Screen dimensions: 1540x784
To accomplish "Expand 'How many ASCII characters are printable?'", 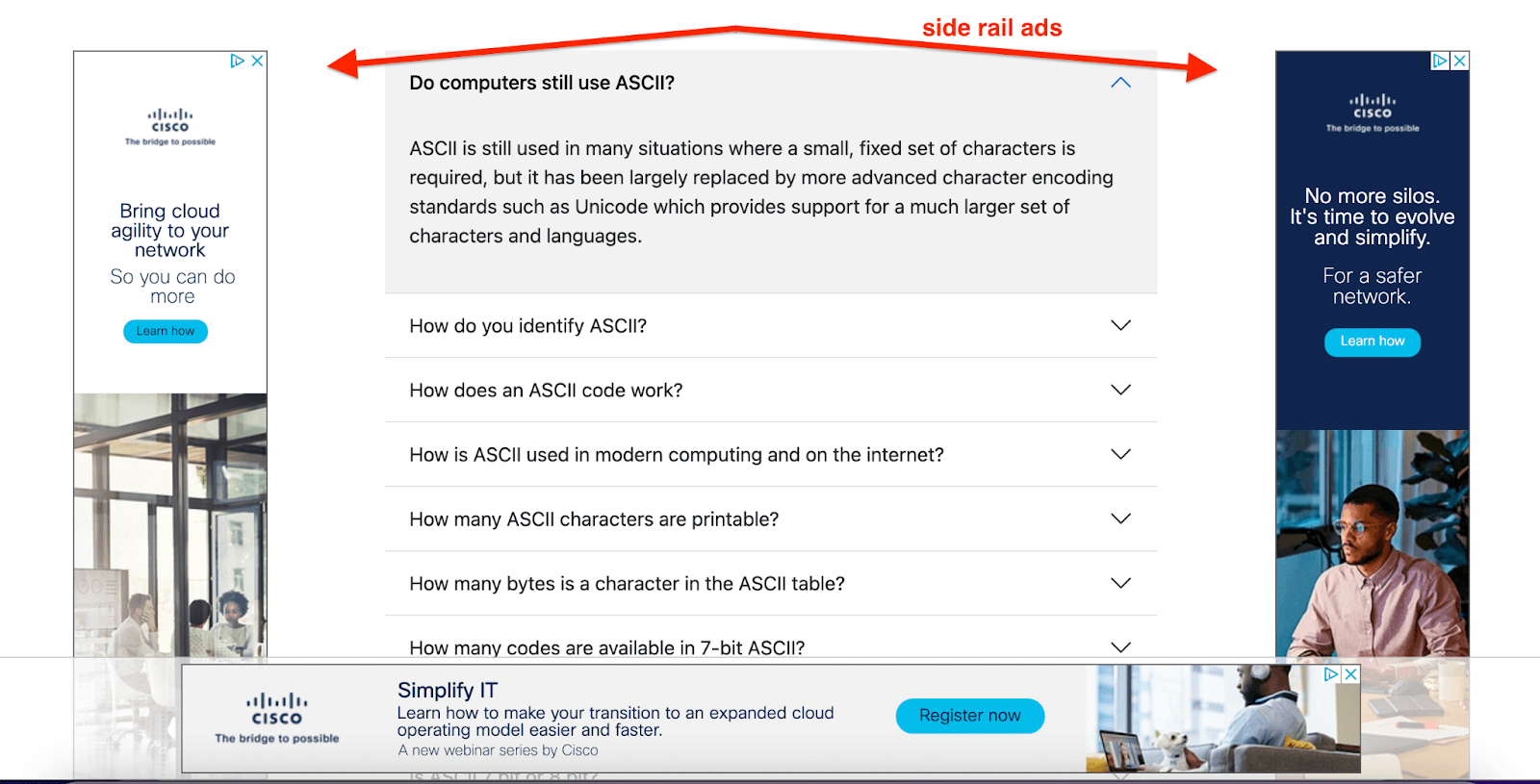I will pyautogui.click(x=1119, y=518).
